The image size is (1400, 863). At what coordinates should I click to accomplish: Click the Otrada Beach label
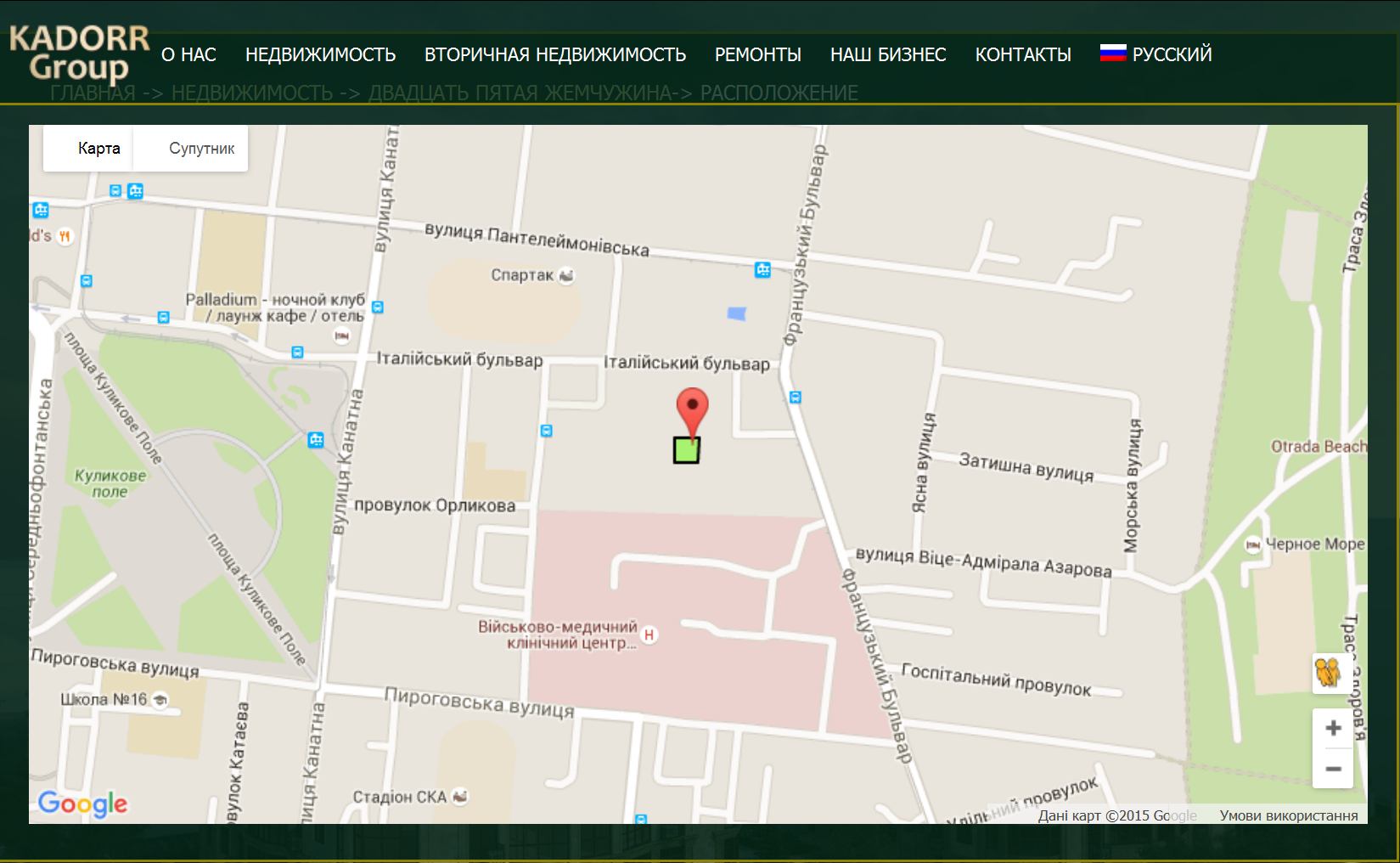(1318, 447)
